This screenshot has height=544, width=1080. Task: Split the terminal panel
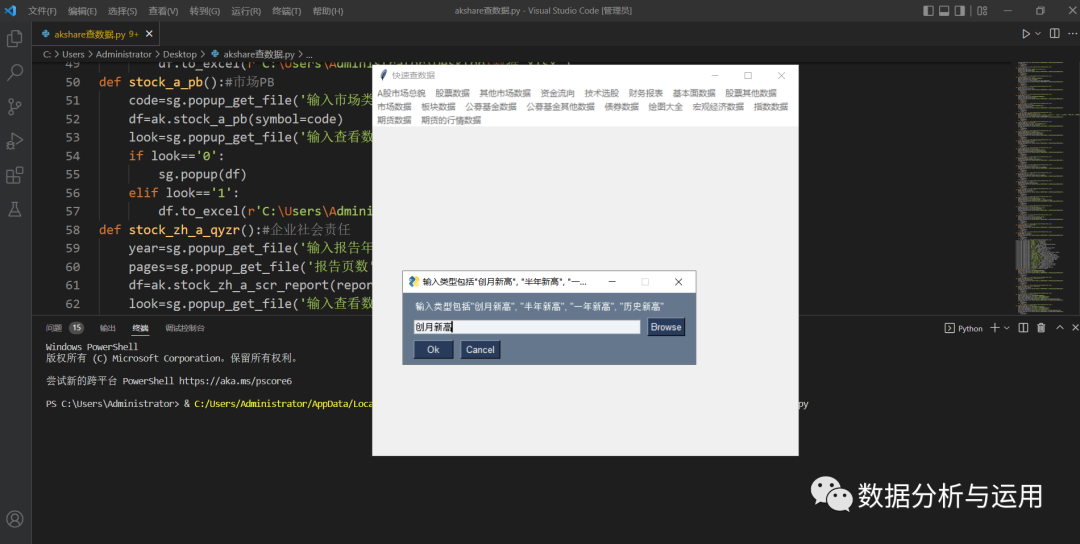(x=1024, y=328)
